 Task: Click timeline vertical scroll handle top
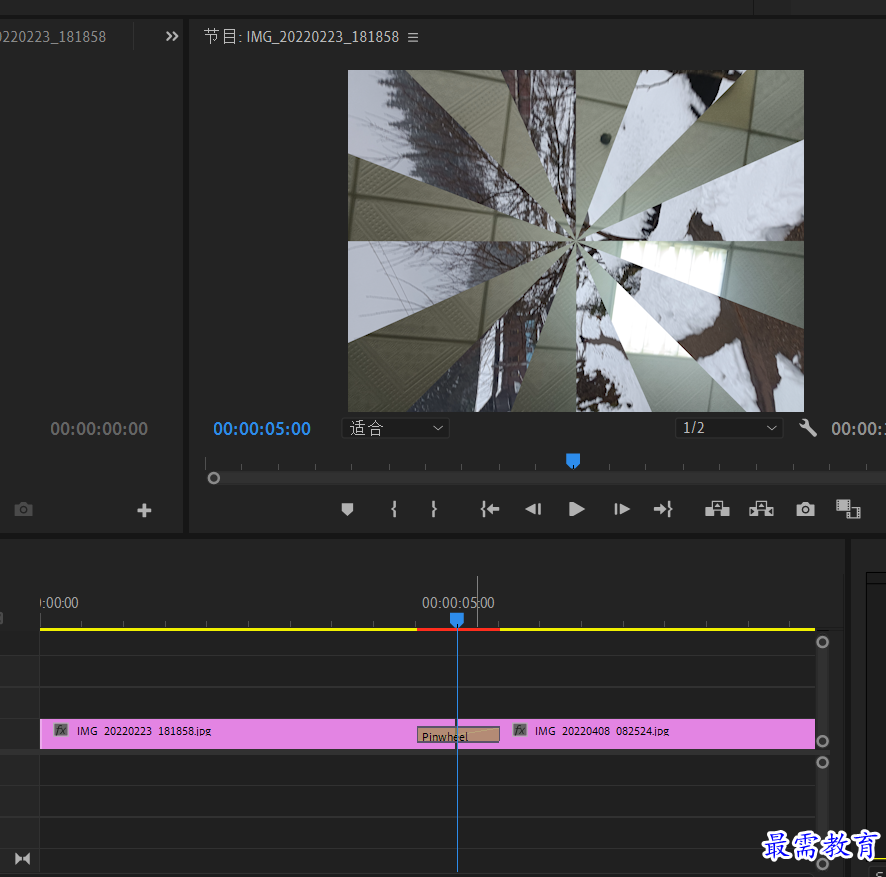click(823, 642)
